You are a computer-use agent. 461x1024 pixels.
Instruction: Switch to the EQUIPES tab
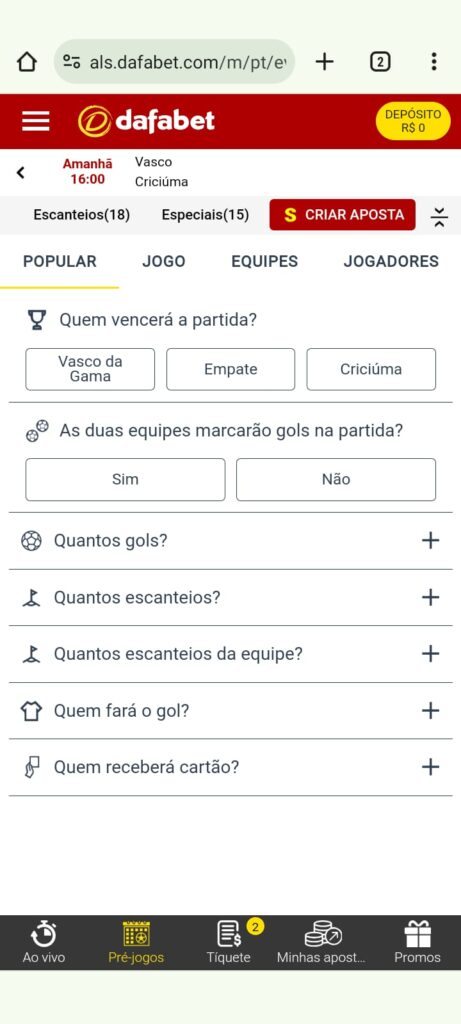click(264, 262)
